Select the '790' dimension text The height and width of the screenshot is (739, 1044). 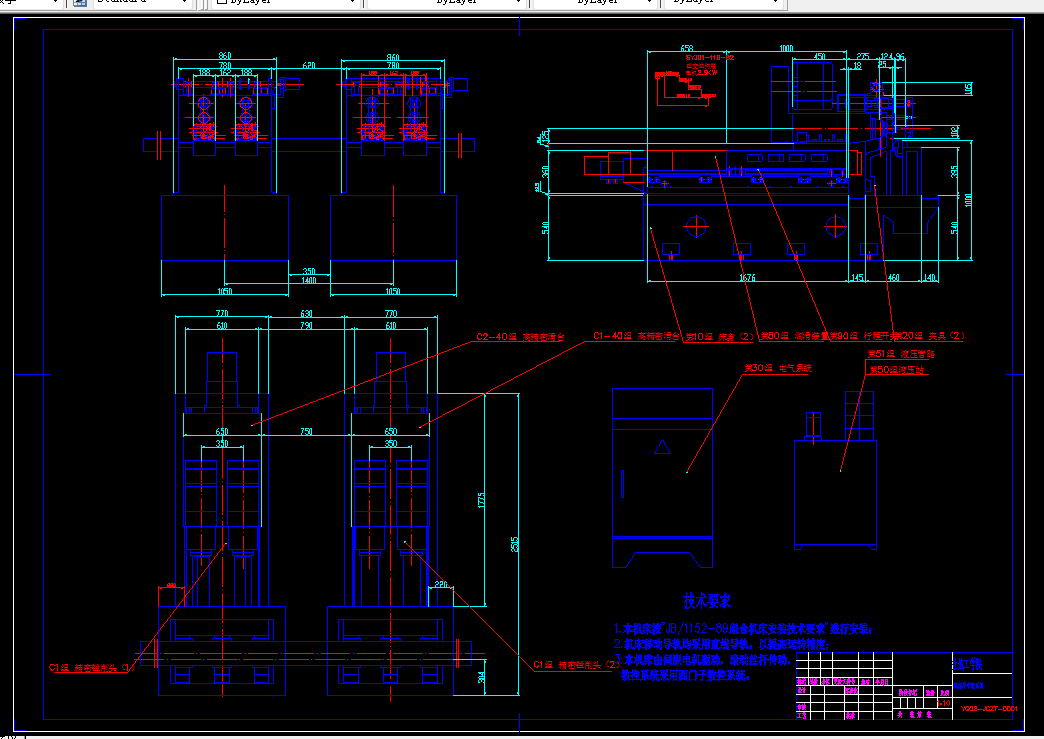306,326
